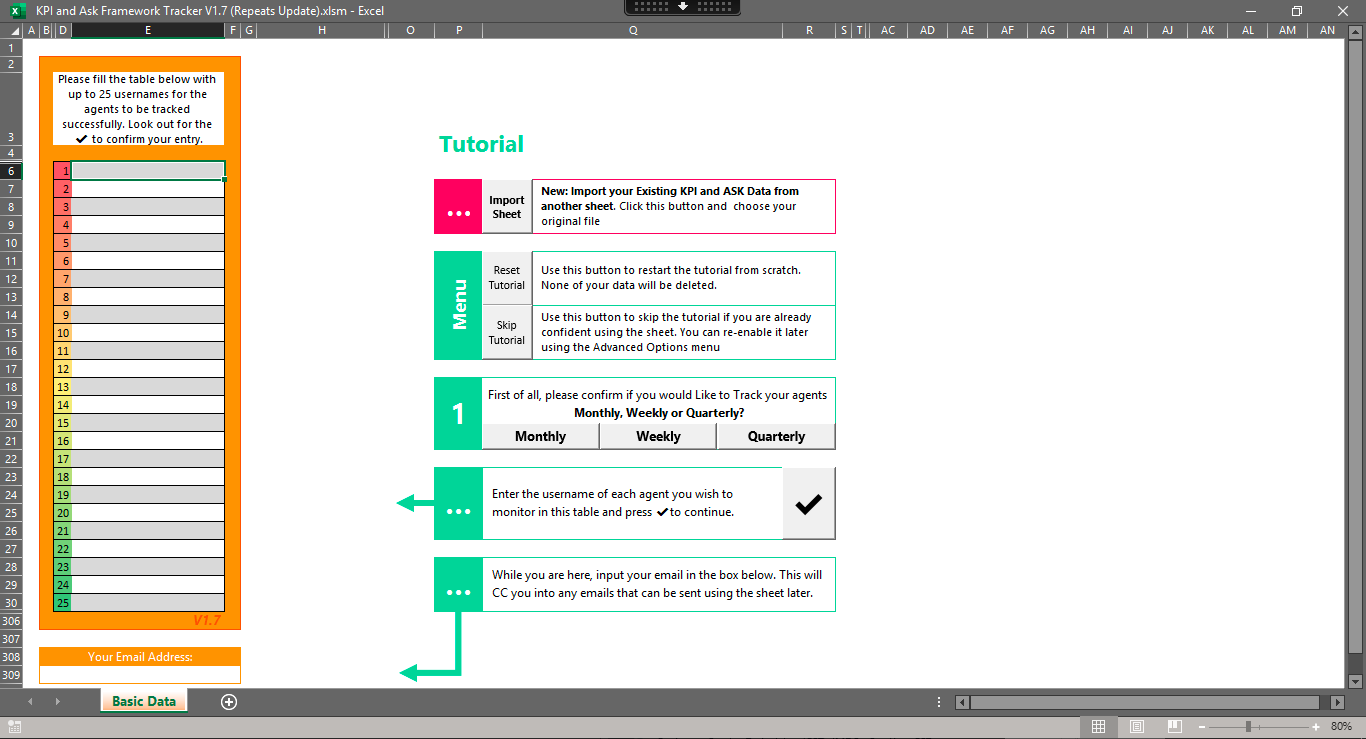The height and width of the screenshot is (739, 1366).
Task: Choose Monthly tracking option
Action: tap(540, 436)
